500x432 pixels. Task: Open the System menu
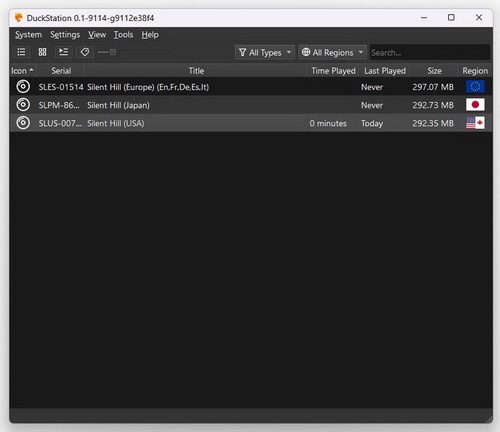click(28, 35)
